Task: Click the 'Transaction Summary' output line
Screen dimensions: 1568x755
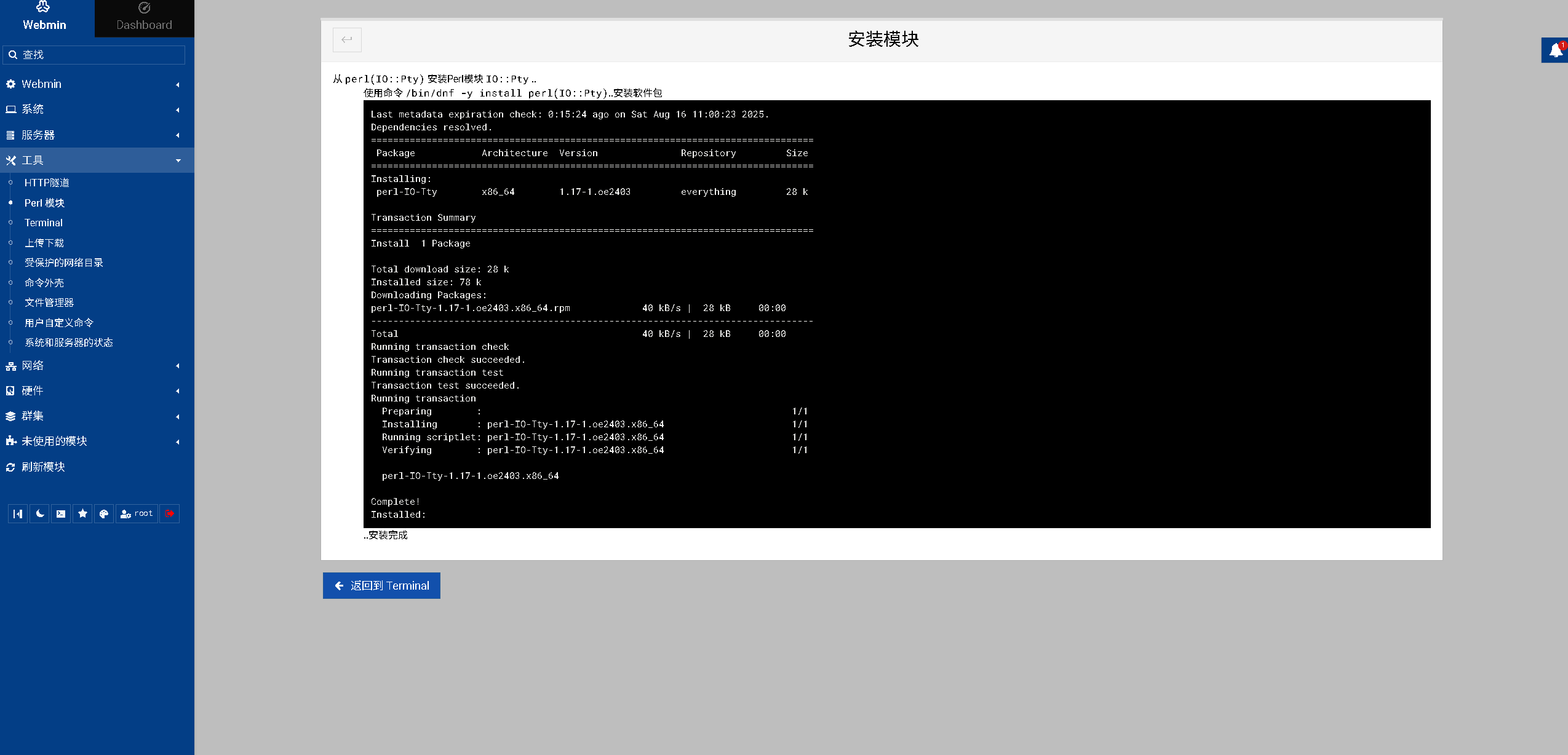Action: tap(423, 218)
